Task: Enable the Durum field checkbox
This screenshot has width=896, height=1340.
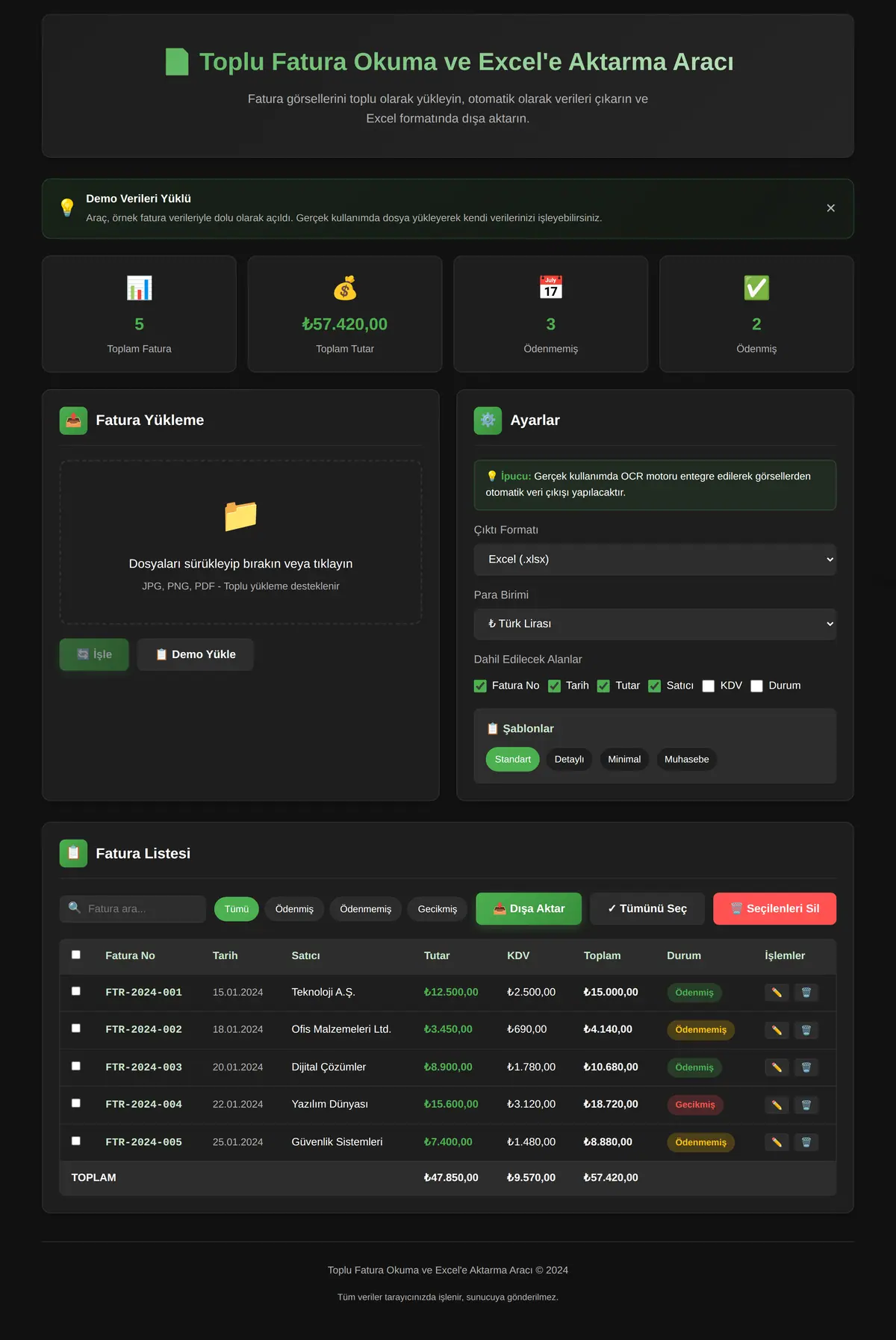Action: click(756, 686)
